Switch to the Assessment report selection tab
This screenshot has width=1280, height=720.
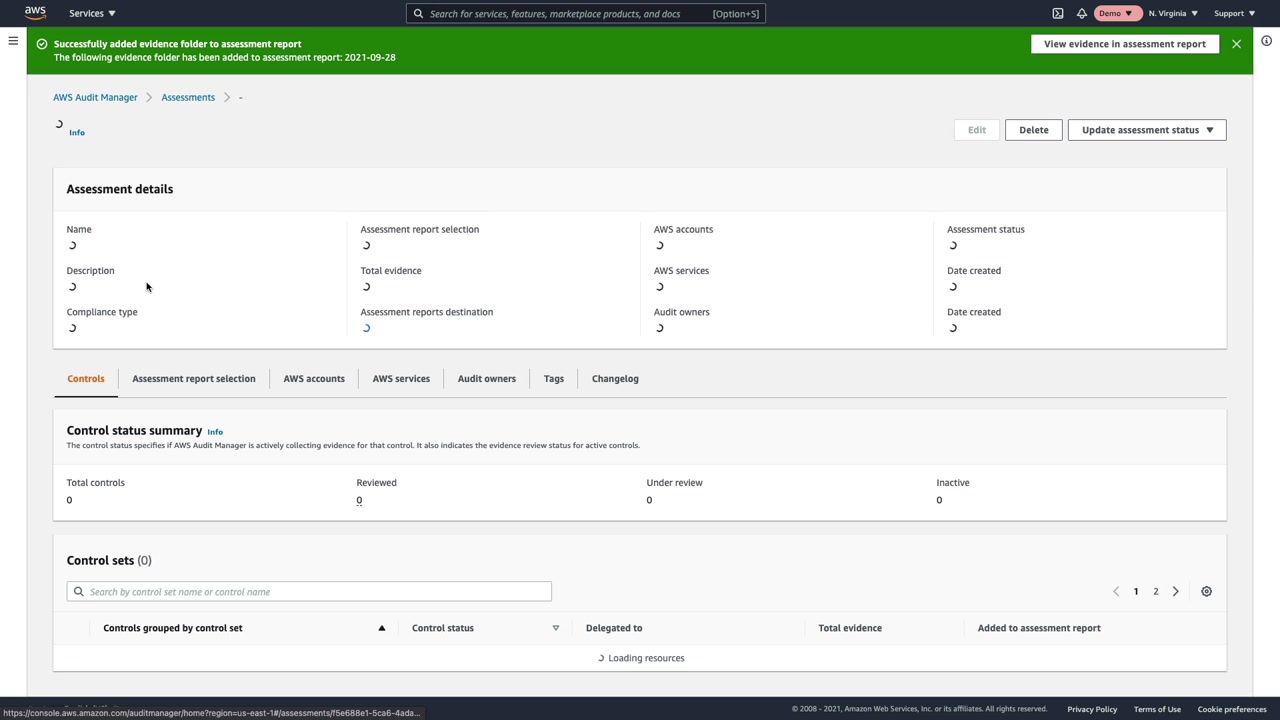pos(194,379)
